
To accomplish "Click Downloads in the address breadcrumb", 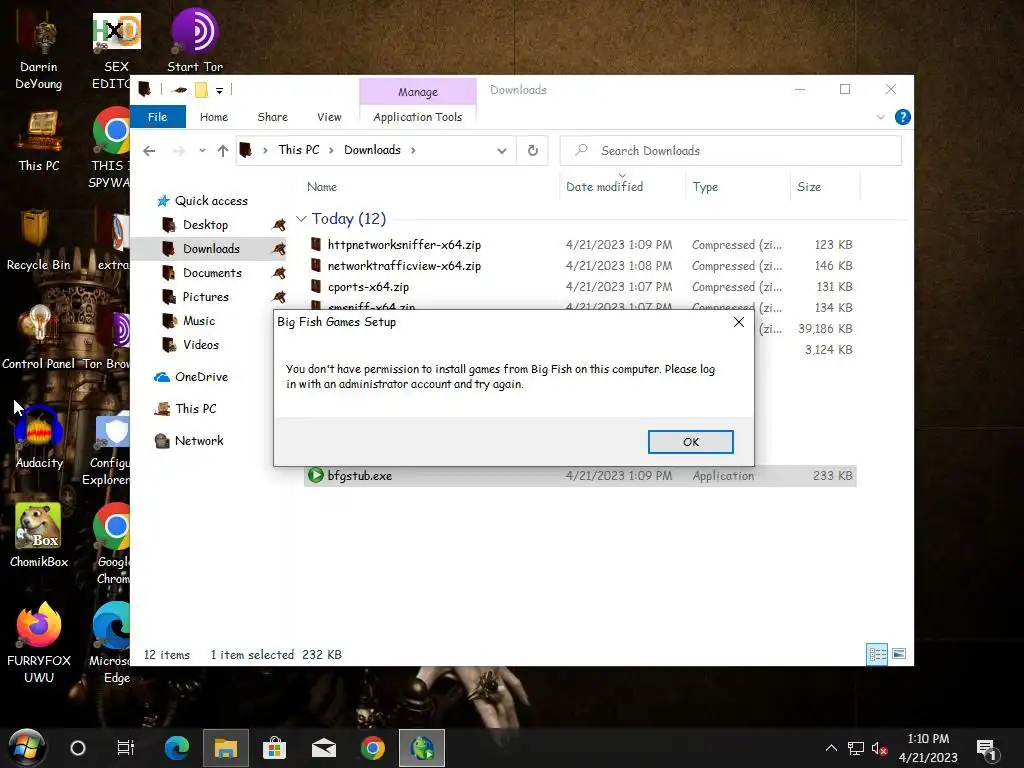I will 372,150.
